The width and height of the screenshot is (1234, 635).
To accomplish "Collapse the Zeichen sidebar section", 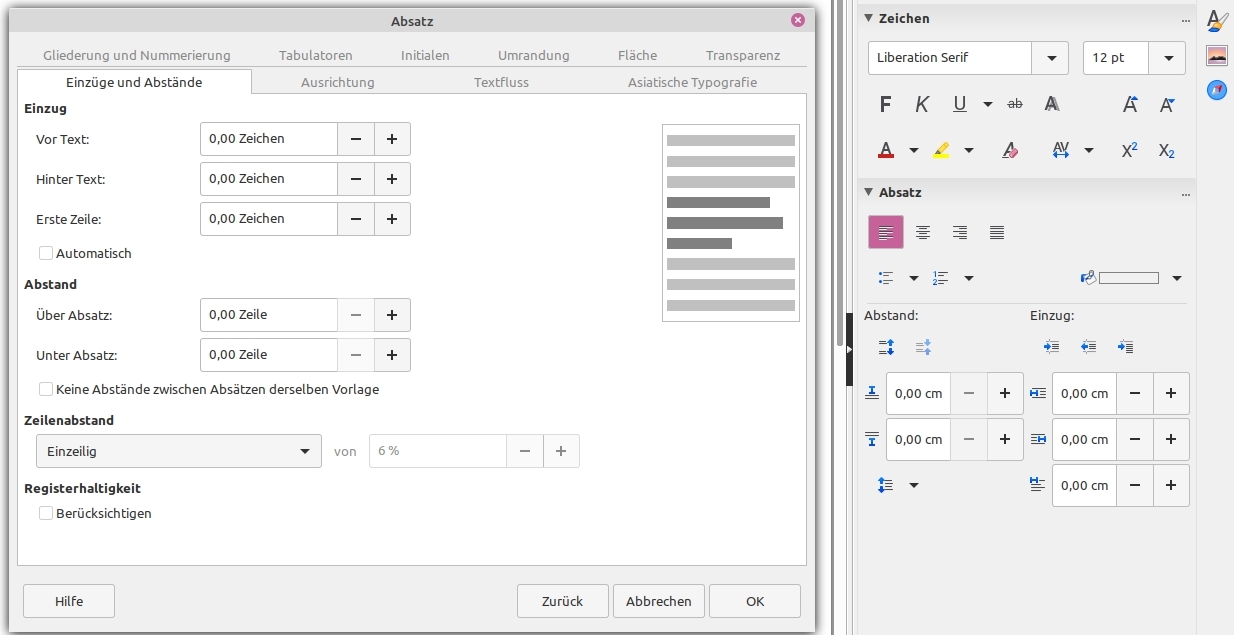I will [x=869, y=18].
